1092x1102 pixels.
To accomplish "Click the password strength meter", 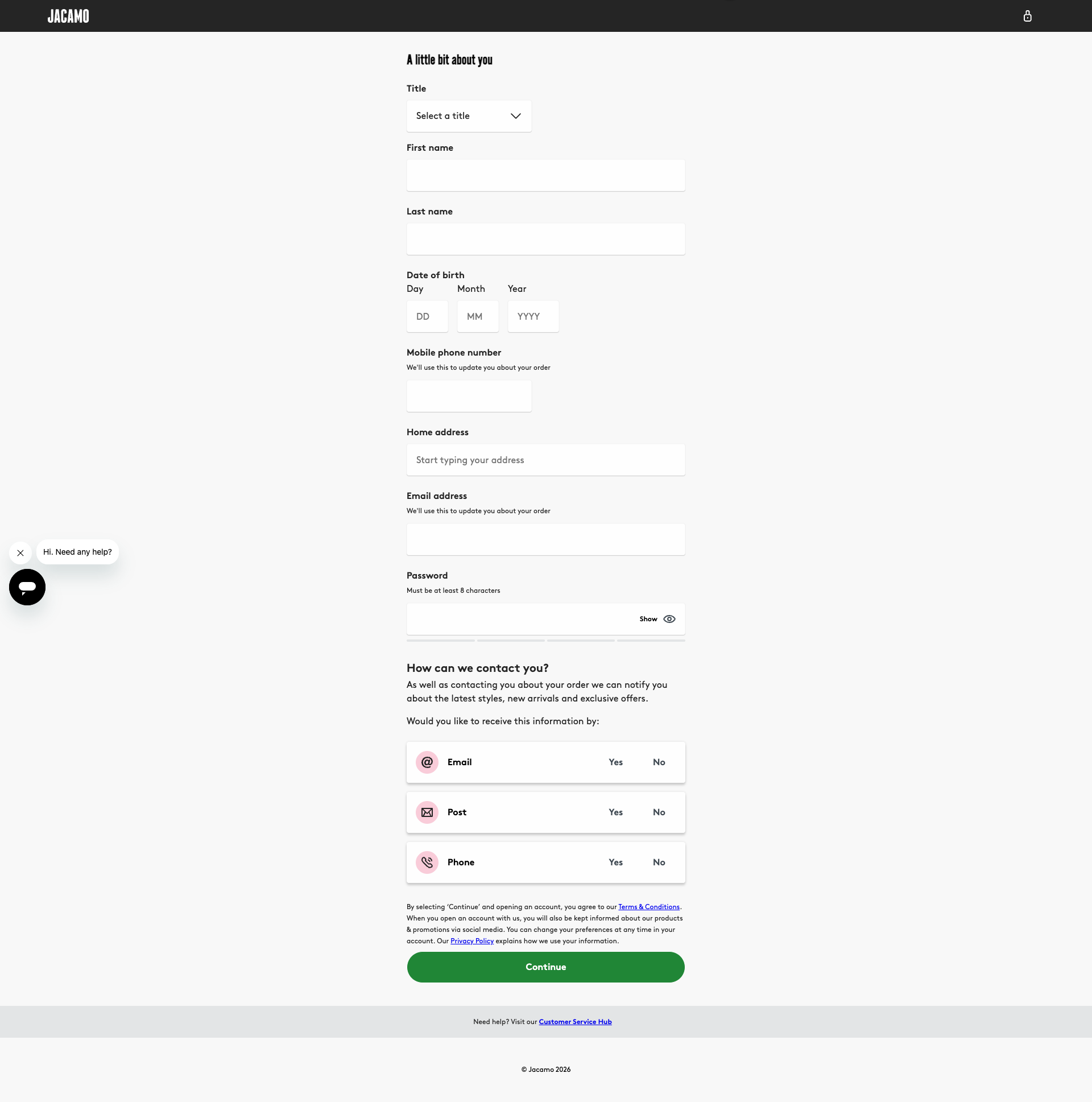I will click(x=545, y=640).
